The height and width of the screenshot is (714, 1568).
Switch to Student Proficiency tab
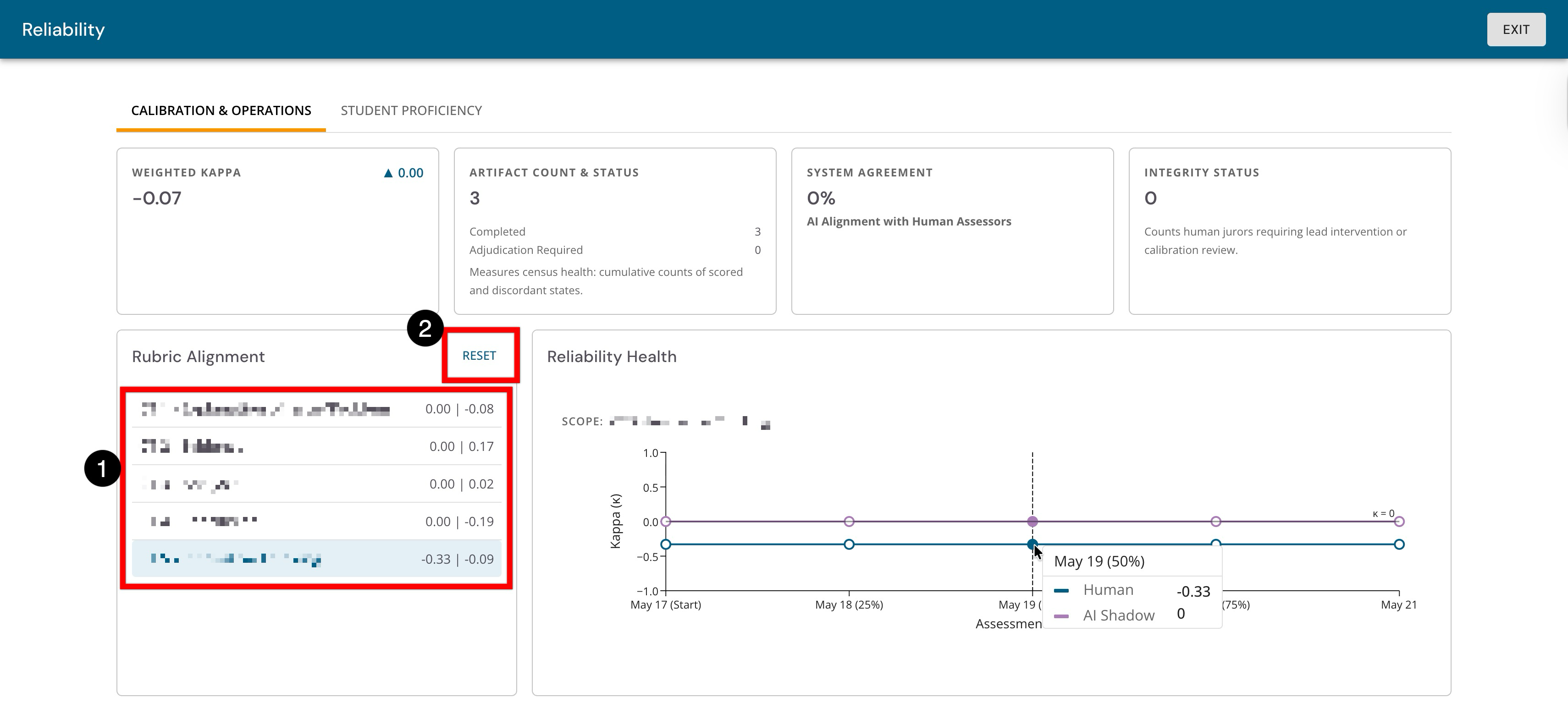coord(411,110)
